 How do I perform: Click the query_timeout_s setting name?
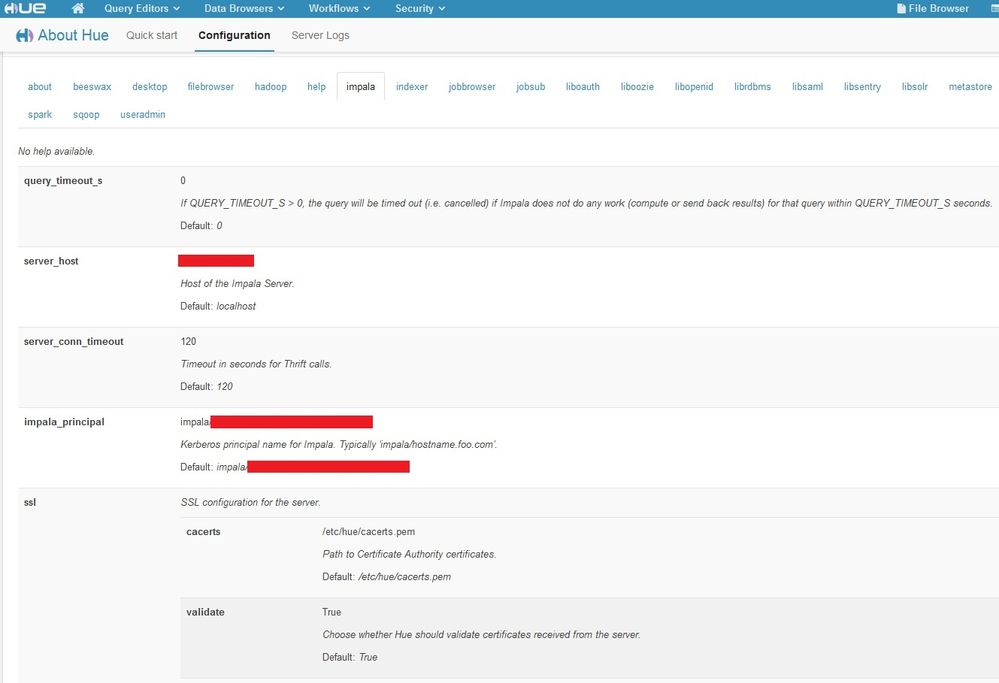coord(63,181)
